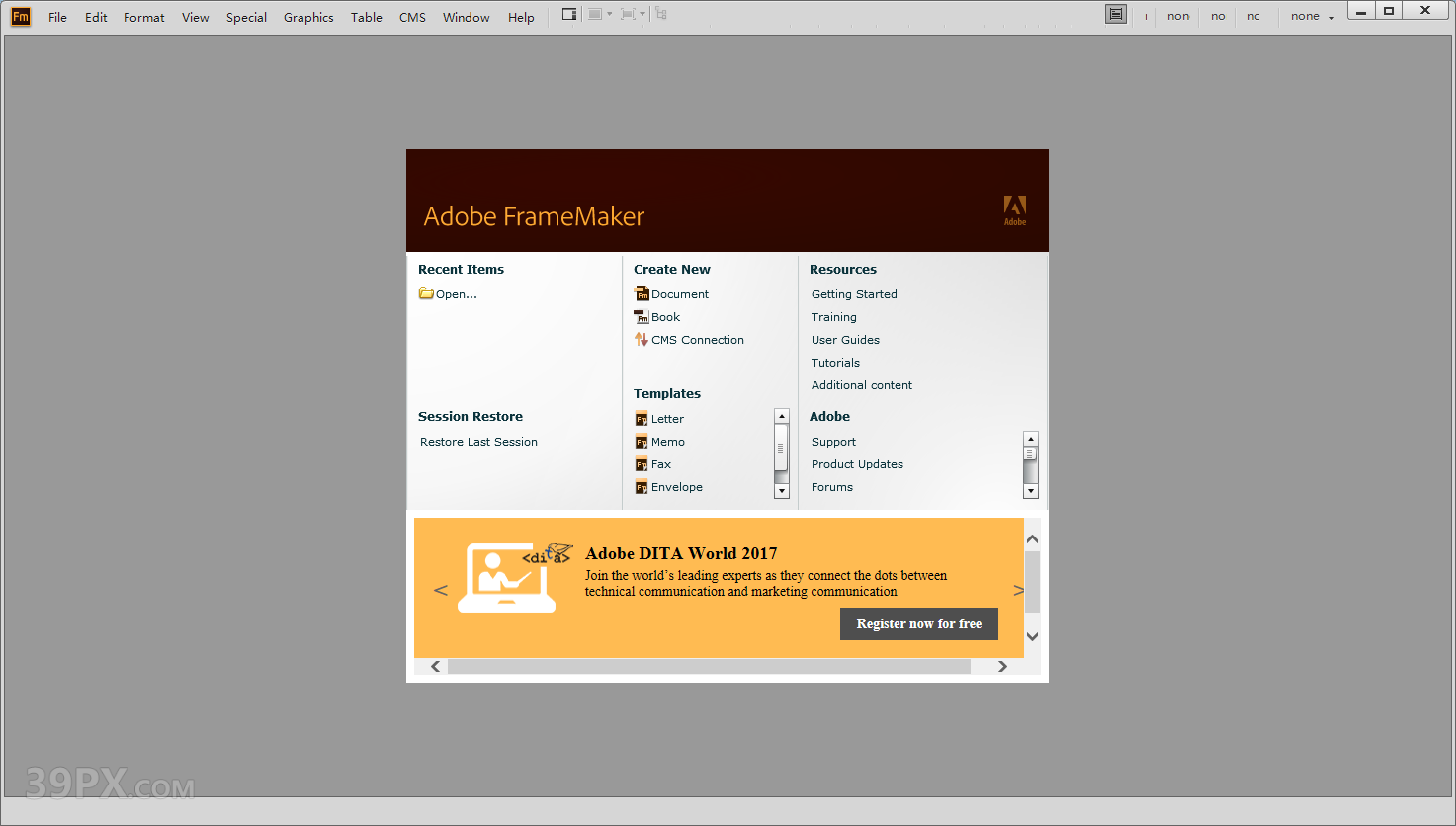Create a new Book
This screenshot has width=1456, height=826.
pyautogui.click(x=665, y=317)
